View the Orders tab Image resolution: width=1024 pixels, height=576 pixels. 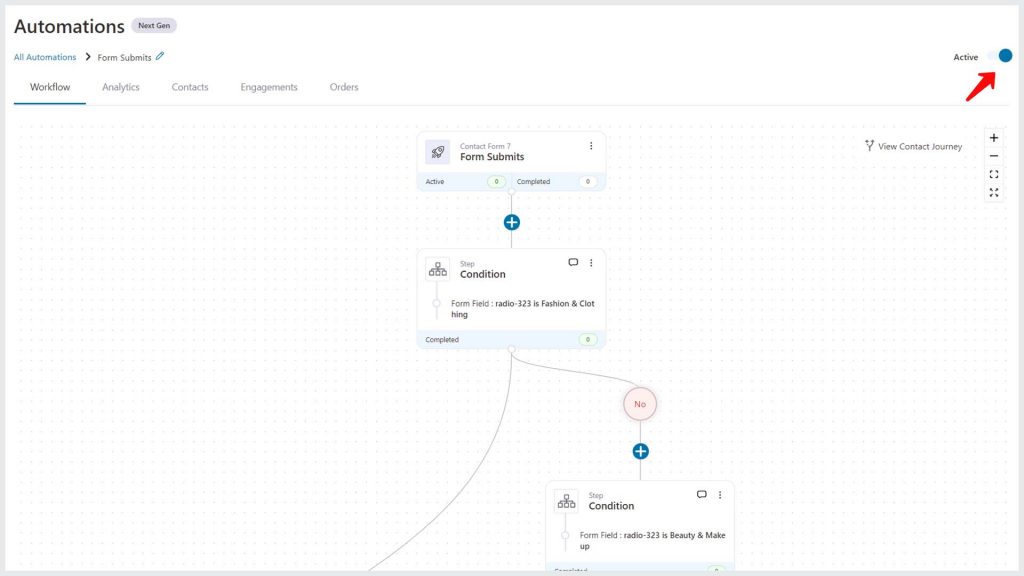coord(344,87)
